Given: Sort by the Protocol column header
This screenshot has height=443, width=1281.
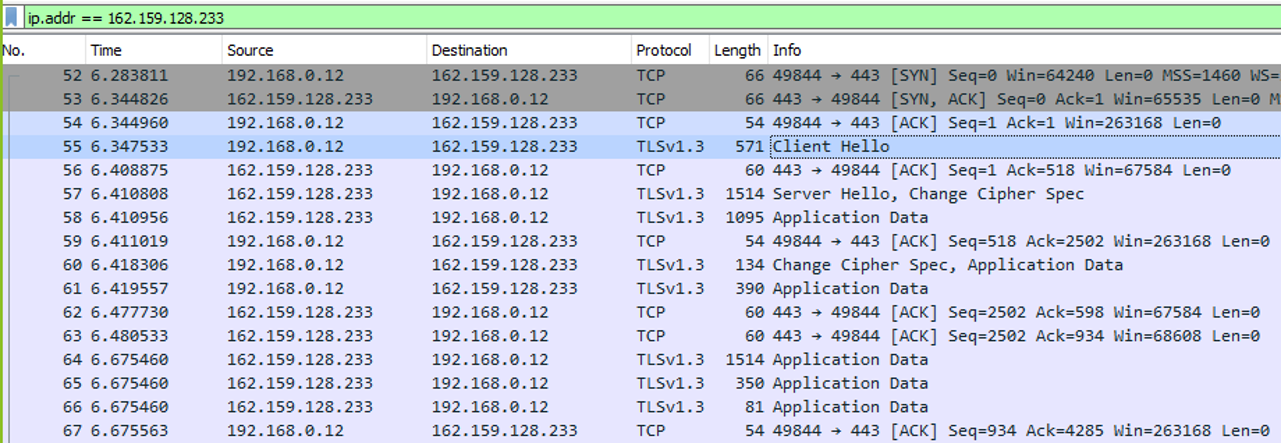Looking at the screenshot, I should [x=669, y=50].
